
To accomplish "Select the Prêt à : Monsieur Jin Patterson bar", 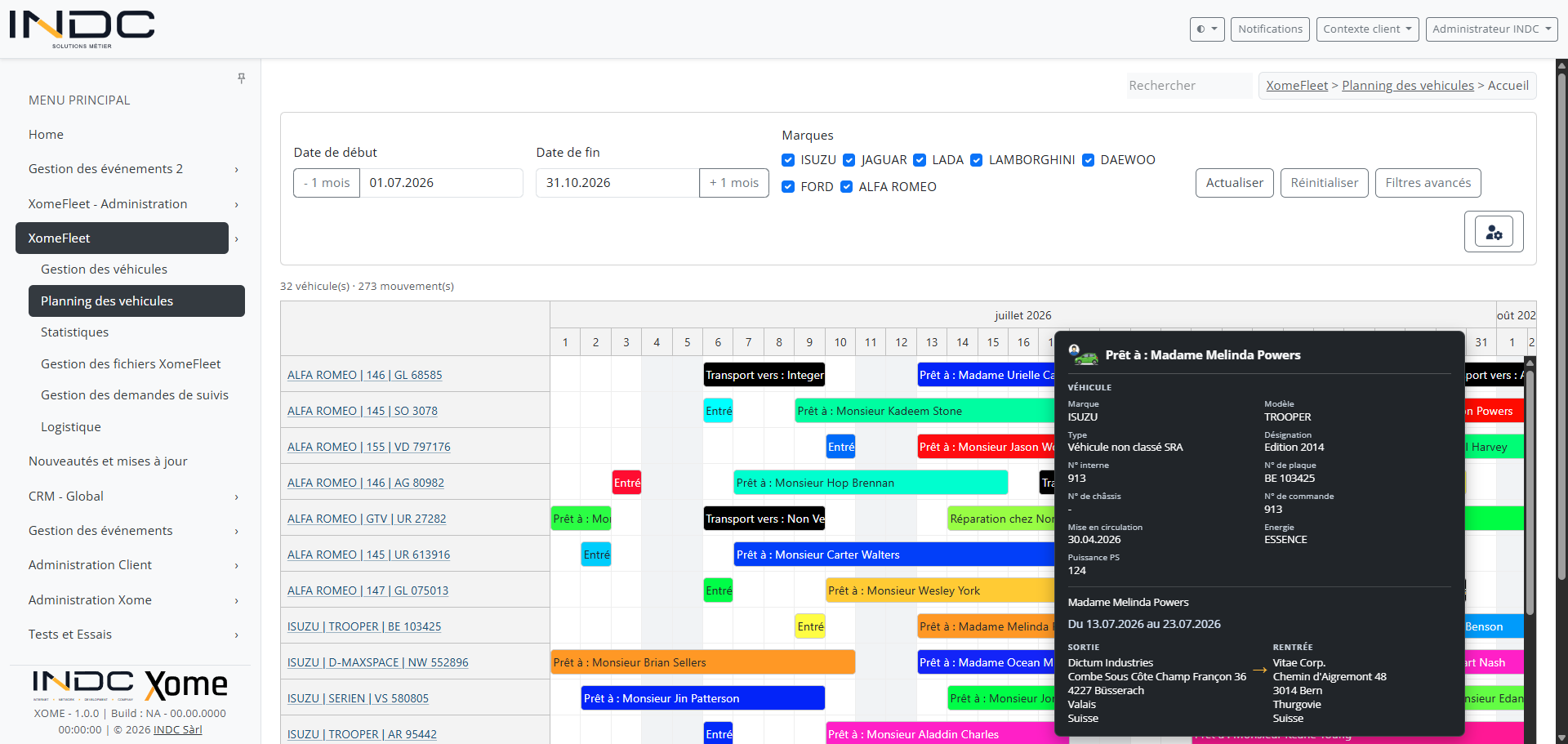I will point(703,698).
